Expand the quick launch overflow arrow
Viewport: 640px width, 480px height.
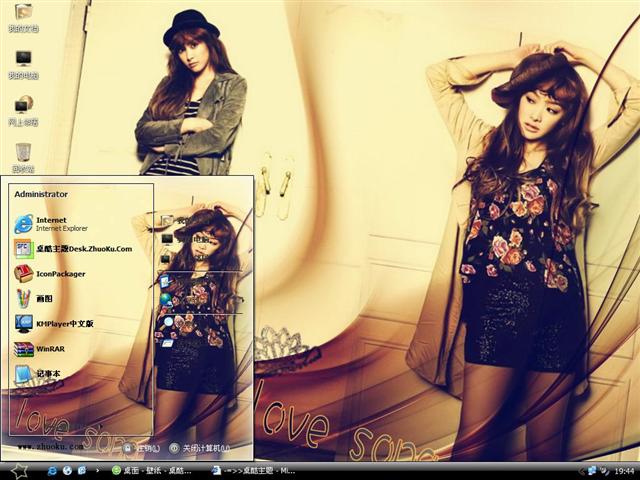click(x=97, y=471)
